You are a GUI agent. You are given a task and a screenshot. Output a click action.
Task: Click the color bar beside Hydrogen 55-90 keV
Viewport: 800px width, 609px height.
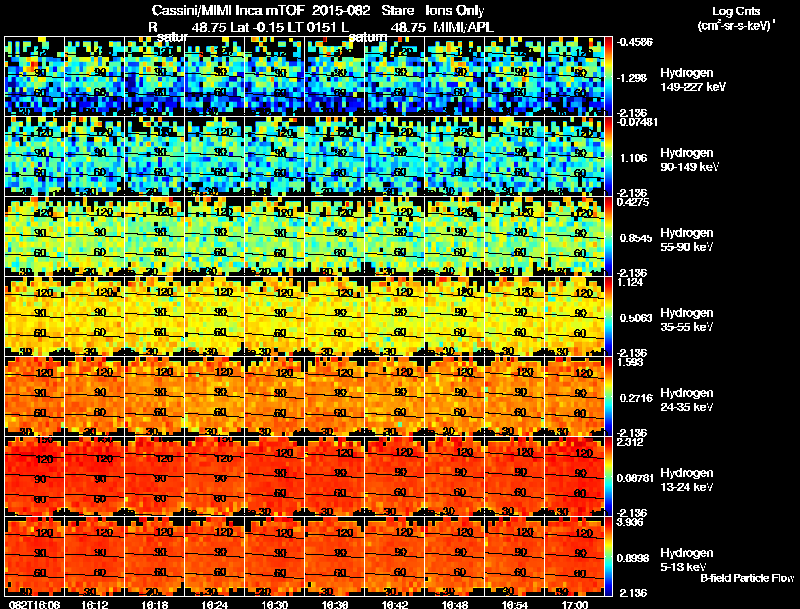pyautogui.click(x=608, y=236)
